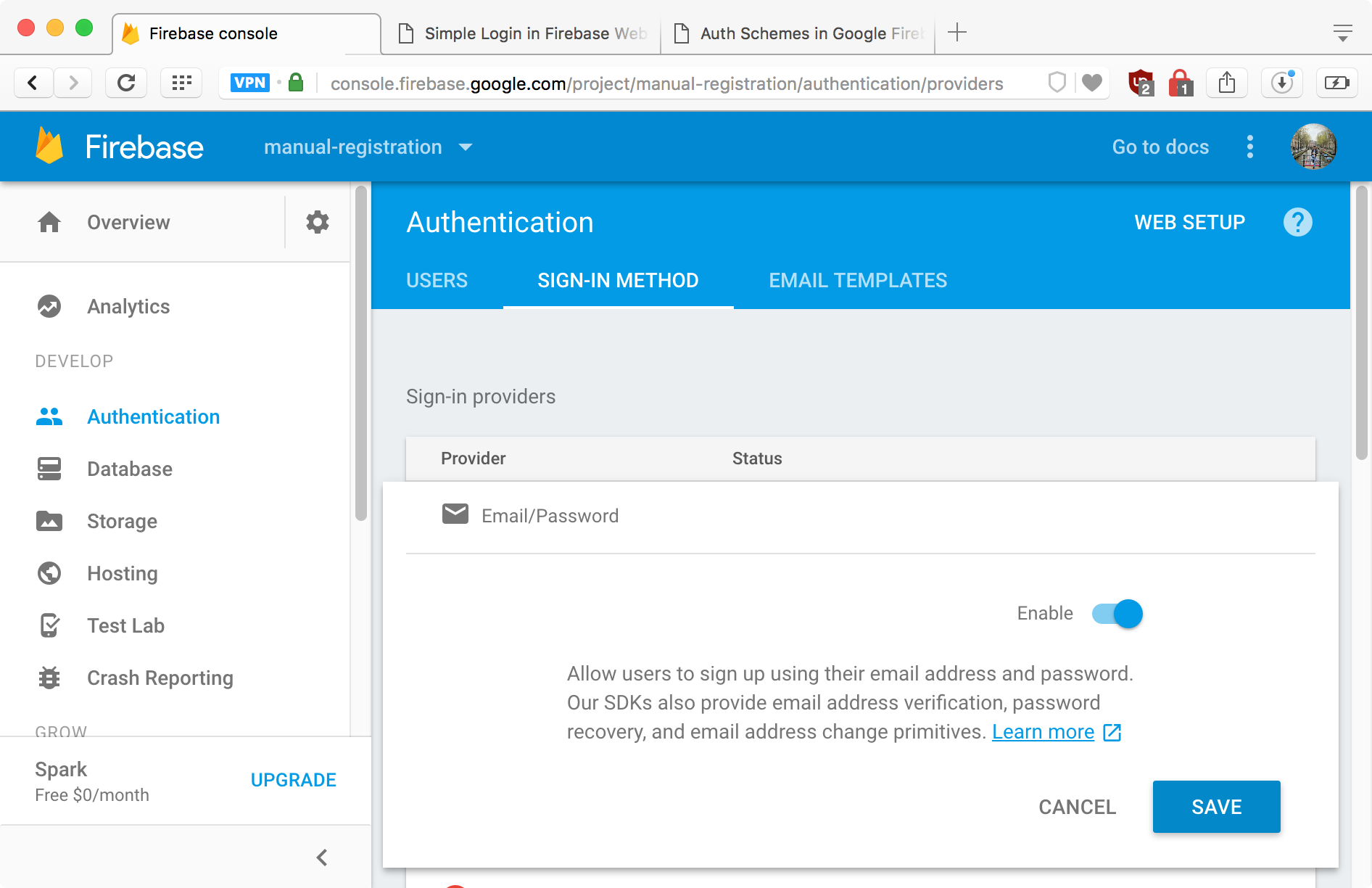Click the user account avatar
1372x888 pixels.
click(x=1313, y=147)
